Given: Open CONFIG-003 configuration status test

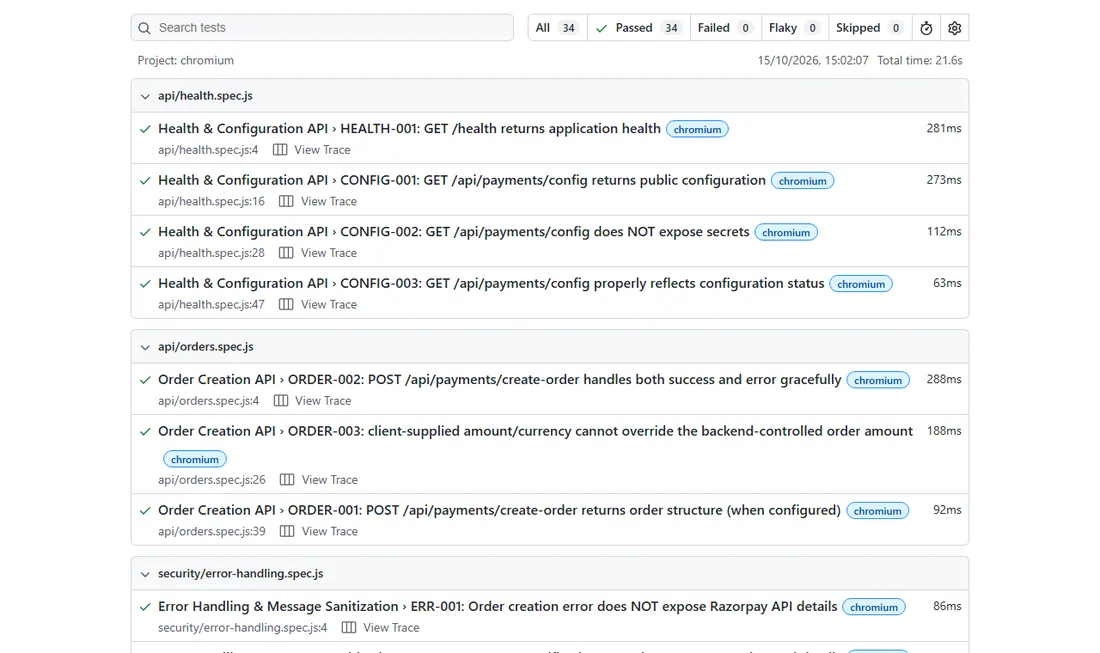Looking at the screenshot, I should coord(491,283).
